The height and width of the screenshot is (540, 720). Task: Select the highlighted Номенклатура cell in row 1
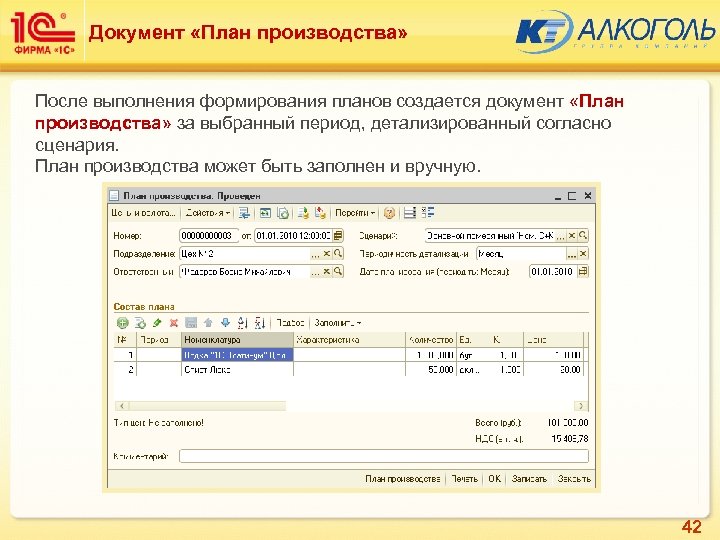[237, 354]
